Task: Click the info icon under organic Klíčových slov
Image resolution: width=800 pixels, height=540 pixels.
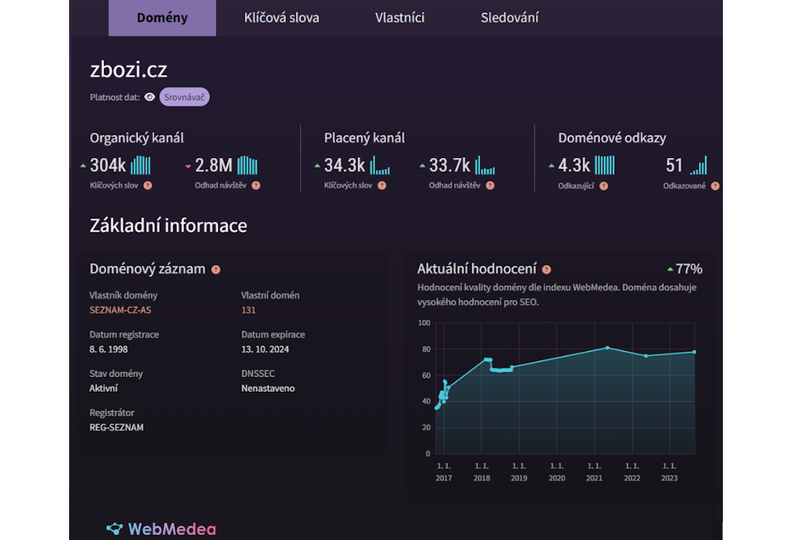Action: tap(148, 186)
